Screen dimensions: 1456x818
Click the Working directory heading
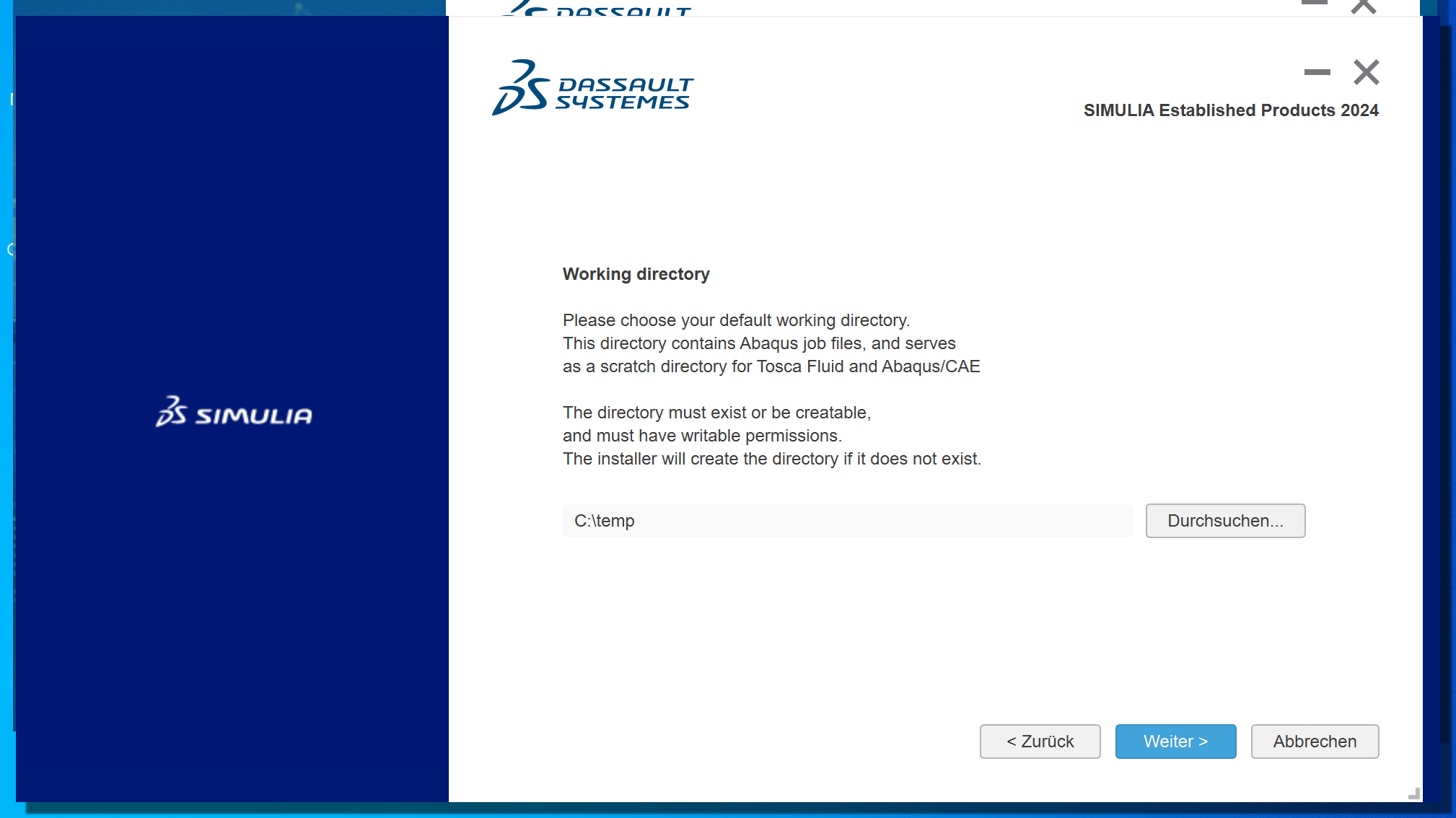tap(636, 274)
